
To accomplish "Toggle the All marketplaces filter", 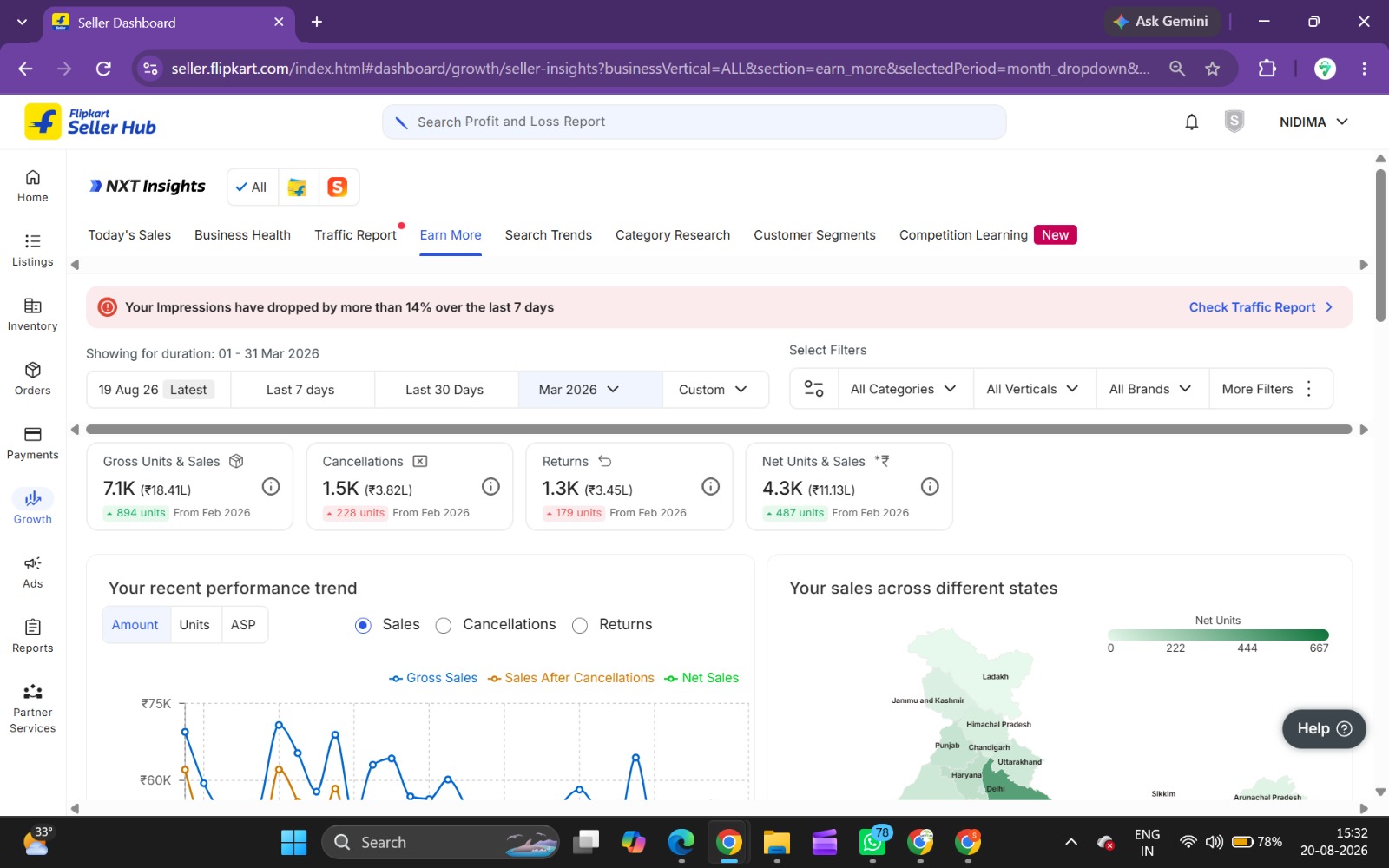I will coord(252,187).
